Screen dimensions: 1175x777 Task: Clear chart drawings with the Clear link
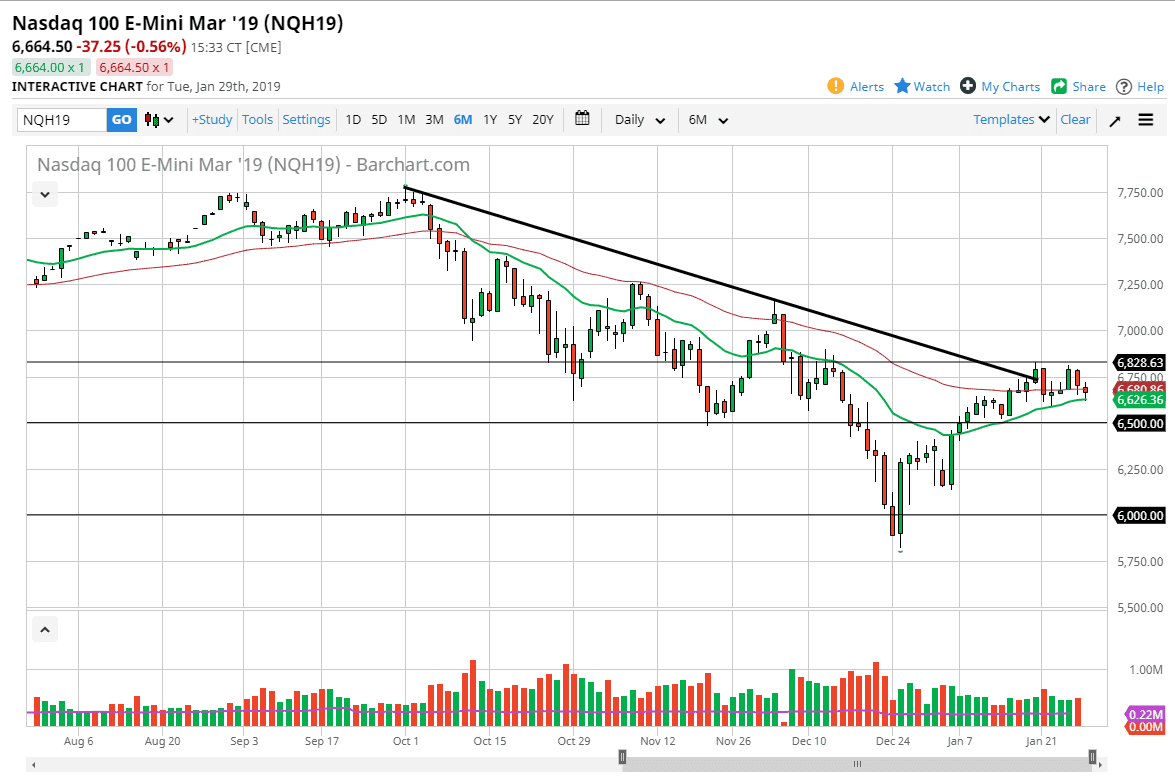(x=1075, y=119)
